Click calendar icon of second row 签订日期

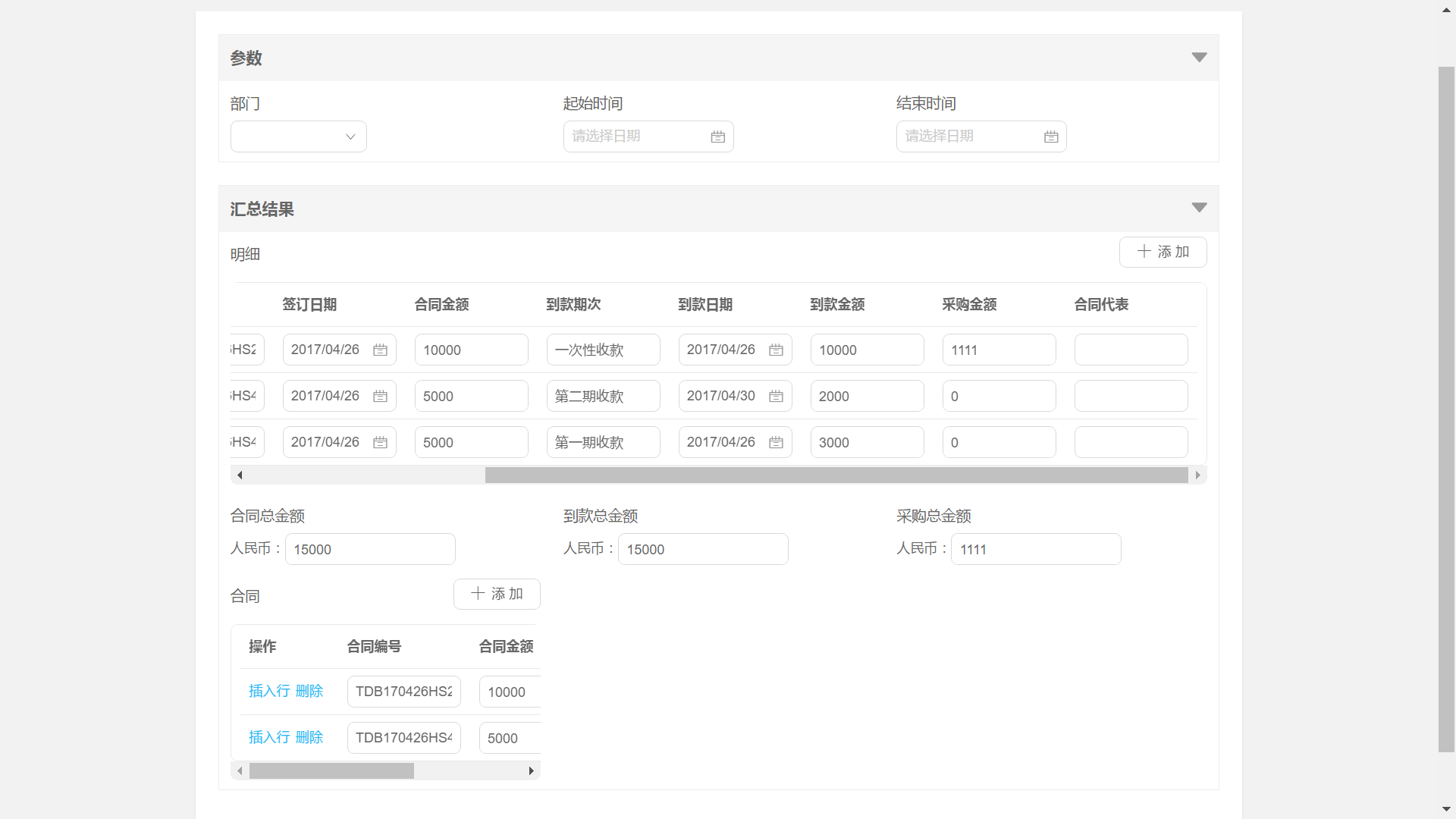tap(380, 397)
